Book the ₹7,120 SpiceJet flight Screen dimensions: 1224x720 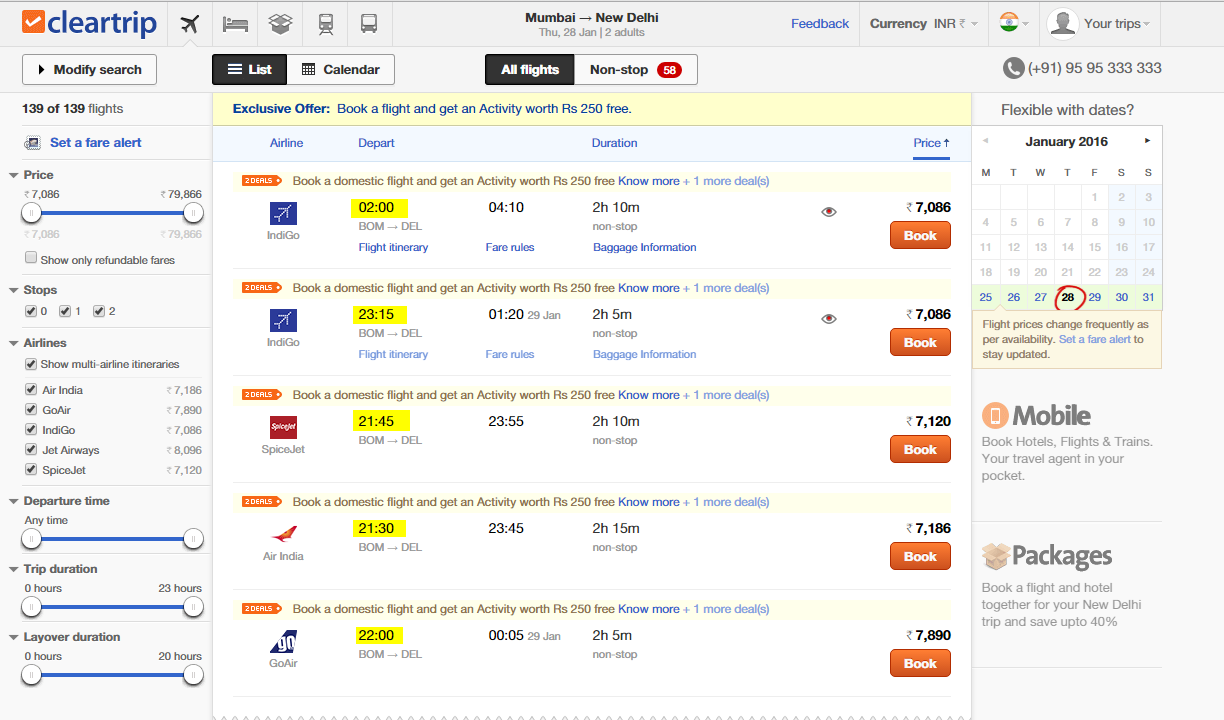(x=920, y=449)
